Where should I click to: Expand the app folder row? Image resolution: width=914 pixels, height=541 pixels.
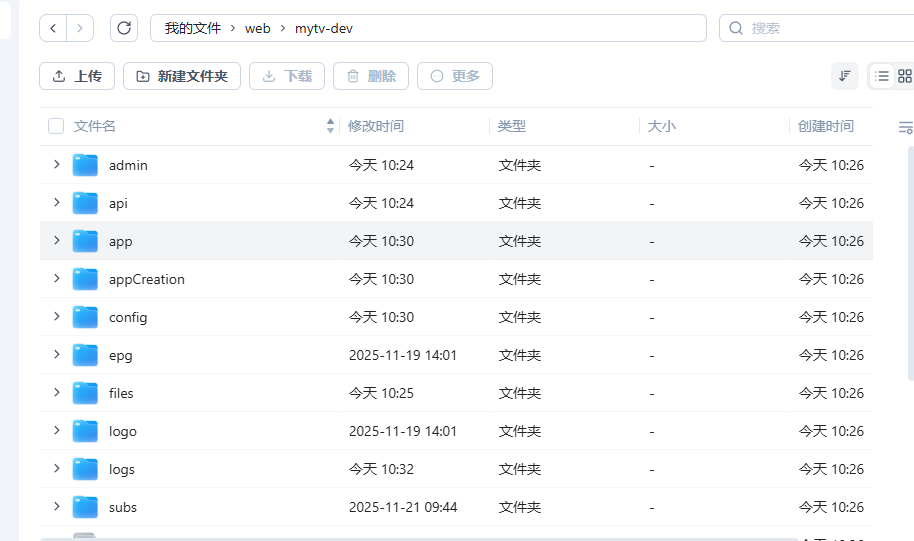coord(57,240)
